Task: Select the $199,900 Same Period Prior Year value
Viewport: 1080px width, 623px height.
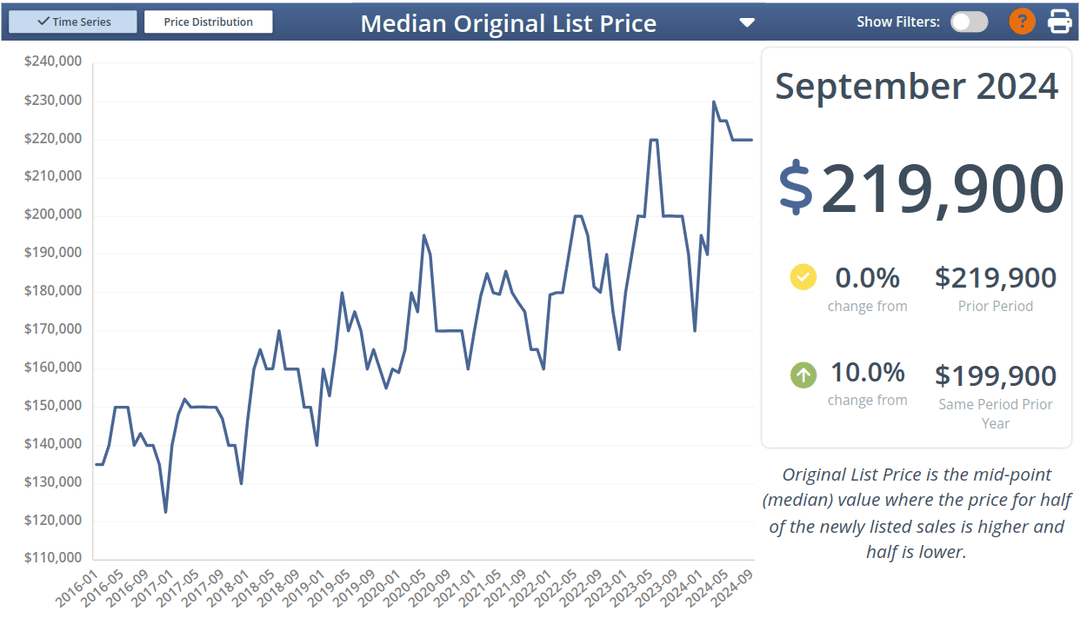Action: (995, 376)
